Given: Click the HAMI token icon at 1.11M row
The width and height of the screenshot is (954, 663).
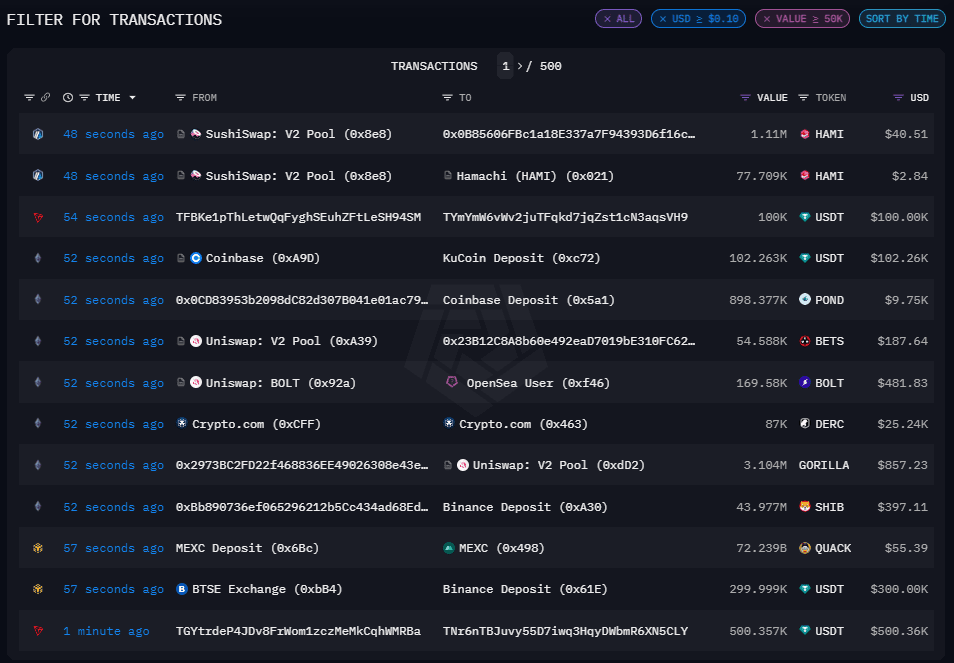Looking at the screenshot, I should click(x=804, y=134).
